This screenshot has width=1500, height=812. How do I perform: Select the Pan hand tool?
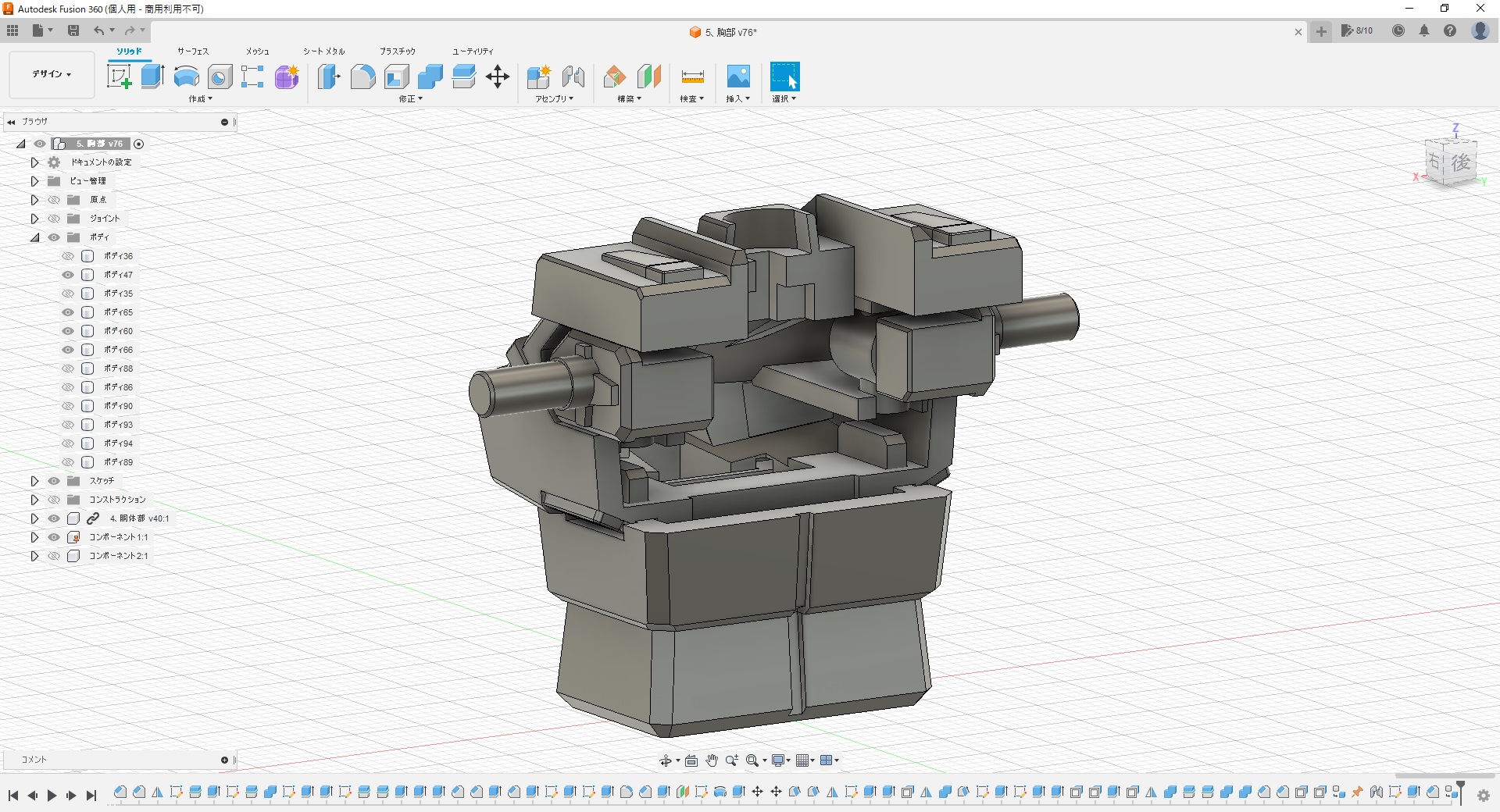712,760
